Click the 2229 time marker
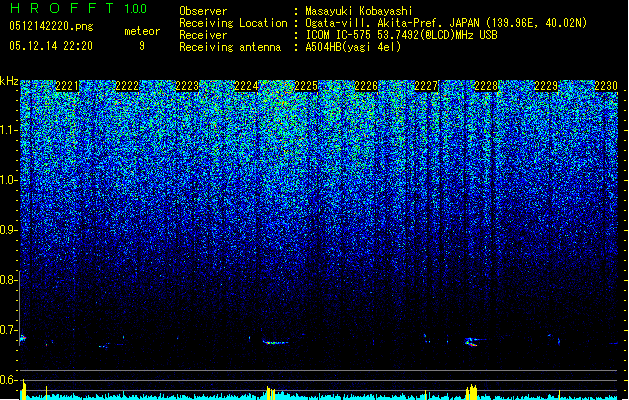The width and height of the screenshot is (629, 400). click(546, 86)
